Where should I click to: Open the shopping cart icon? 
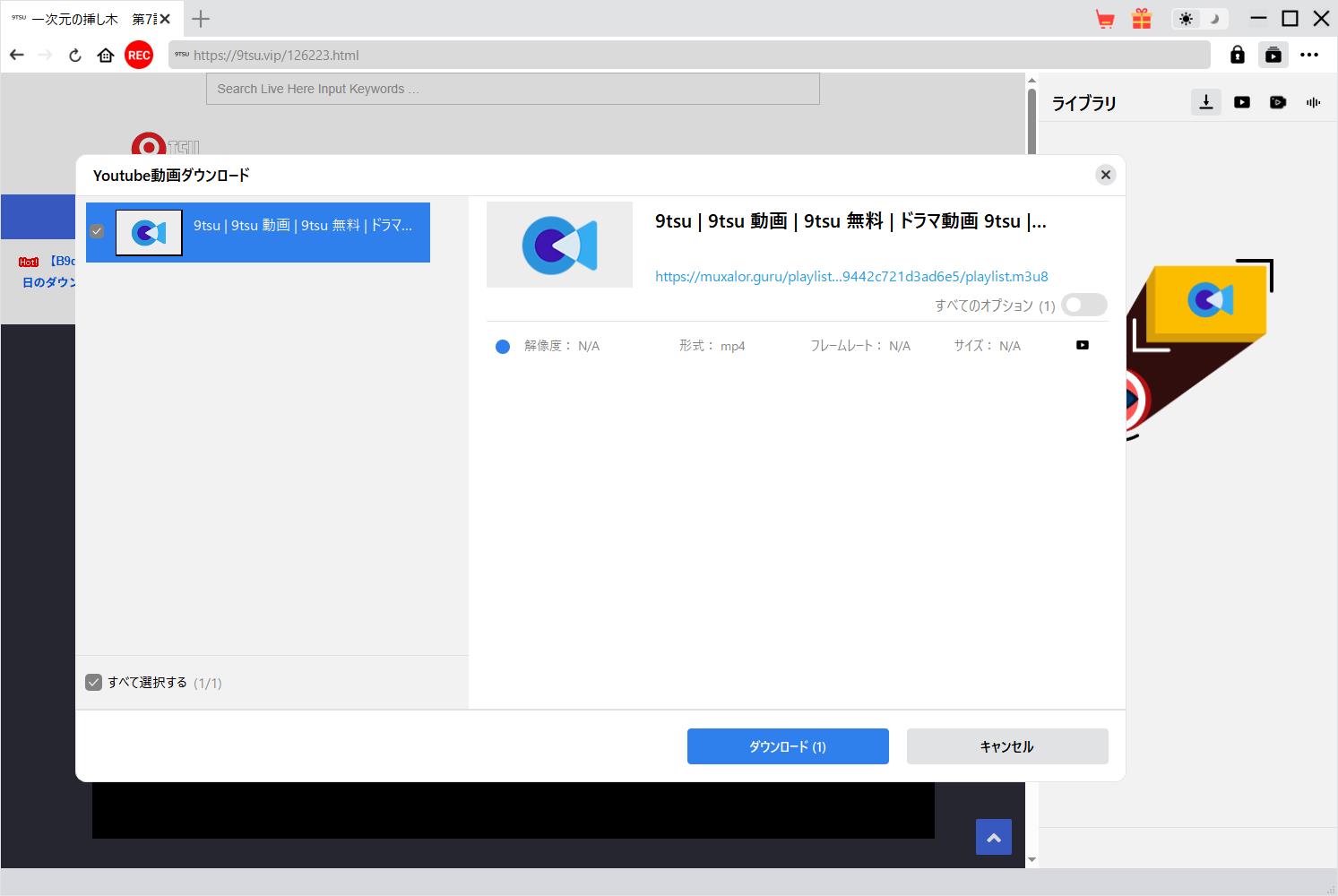point(1105,19)
